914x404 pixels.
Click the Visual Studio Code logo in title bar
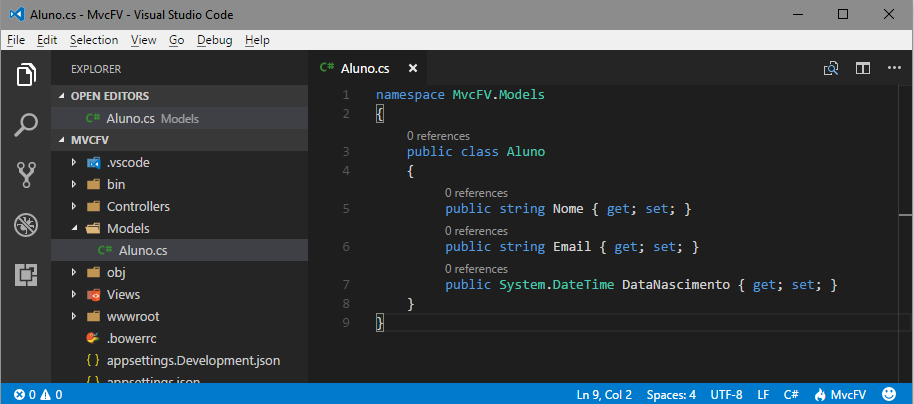tap(16, 15)
